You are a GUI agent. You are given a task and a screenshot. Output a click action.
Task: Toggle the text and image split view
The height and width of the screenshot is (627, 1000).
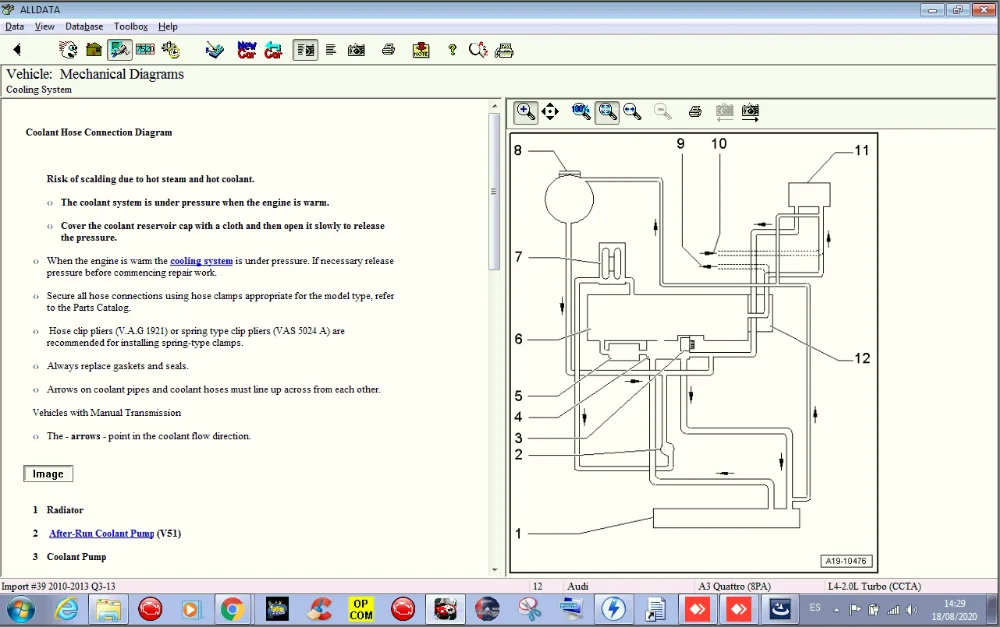305,50
